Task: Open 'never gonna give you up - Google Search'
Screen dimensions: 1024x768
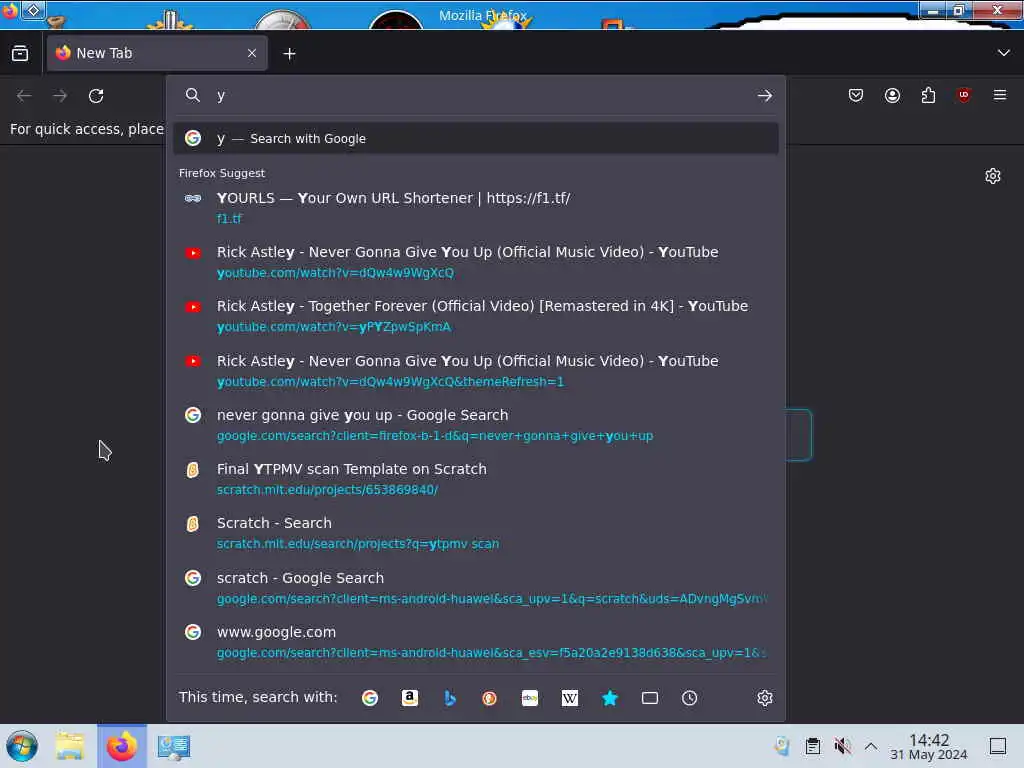Action: click(475, 425)
